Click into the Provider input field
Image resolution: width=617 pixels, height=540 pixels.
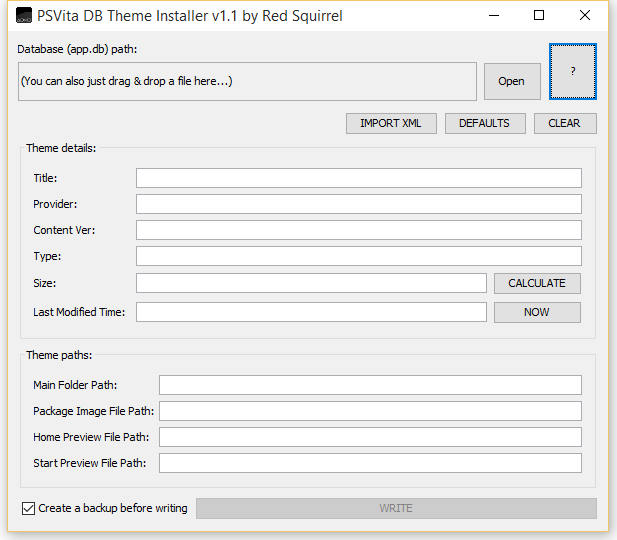[x=358, y=204]
